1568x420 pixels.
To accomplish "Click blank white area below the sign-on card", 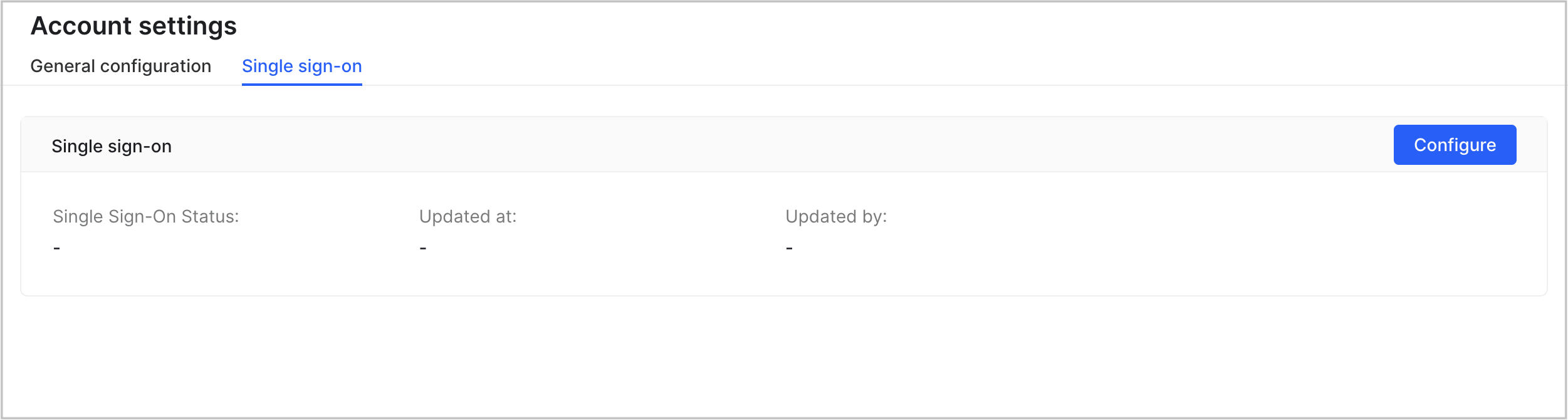I will coord(783,357).
